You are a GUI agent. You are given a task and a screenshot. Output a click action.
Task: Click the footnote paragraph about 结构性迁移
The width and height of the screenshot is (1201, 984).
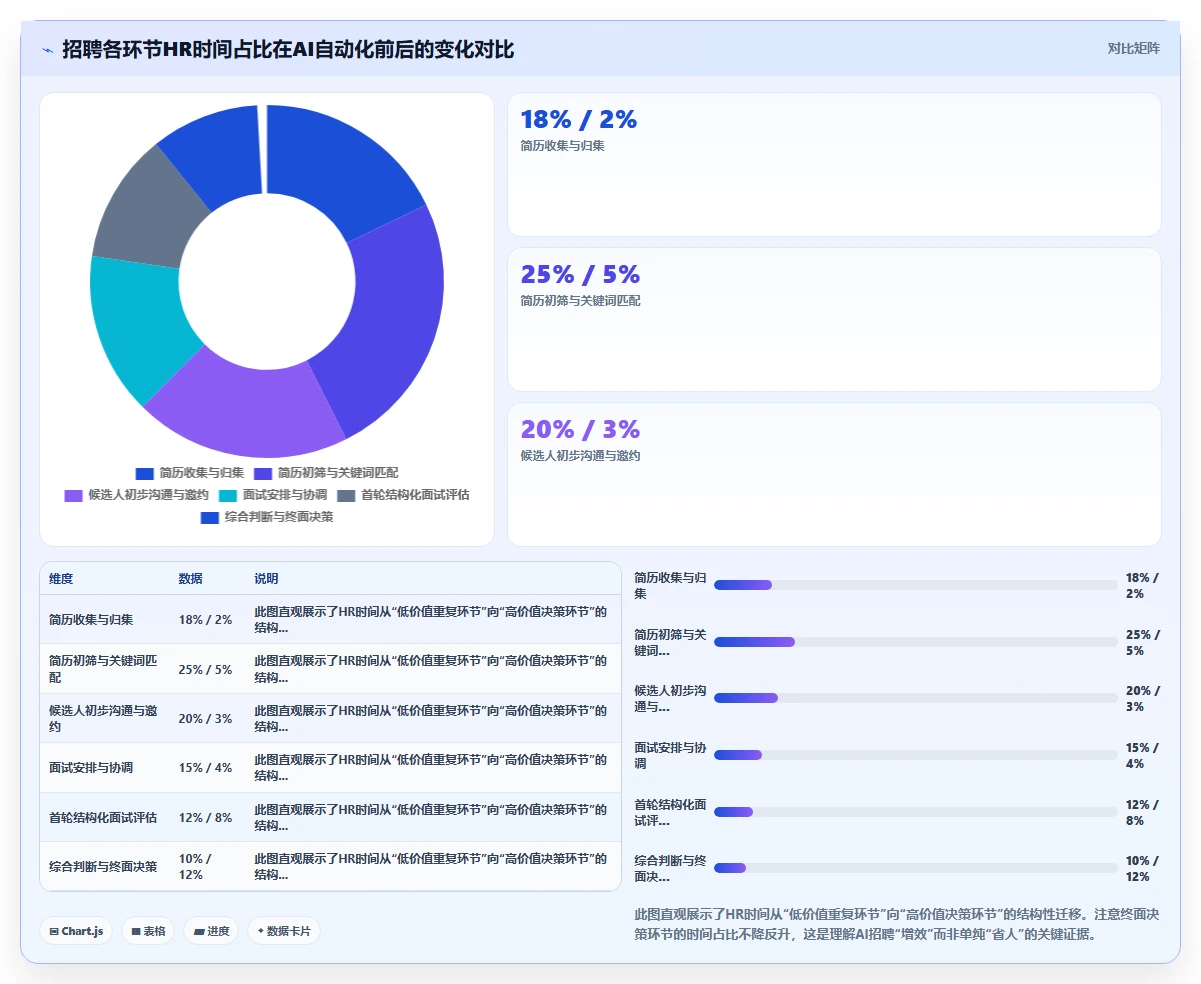tap(897, 925)
